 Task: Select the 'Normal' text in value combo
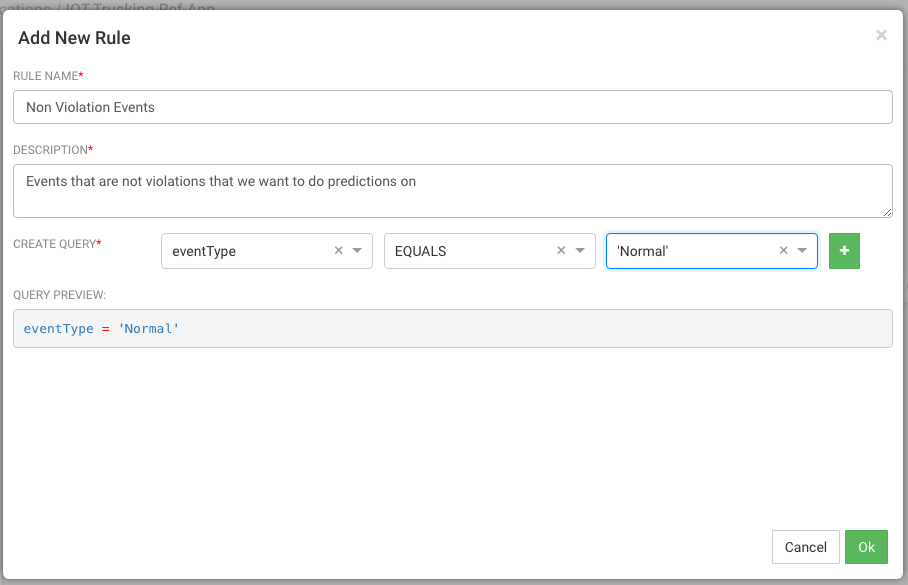coord(642,251)
